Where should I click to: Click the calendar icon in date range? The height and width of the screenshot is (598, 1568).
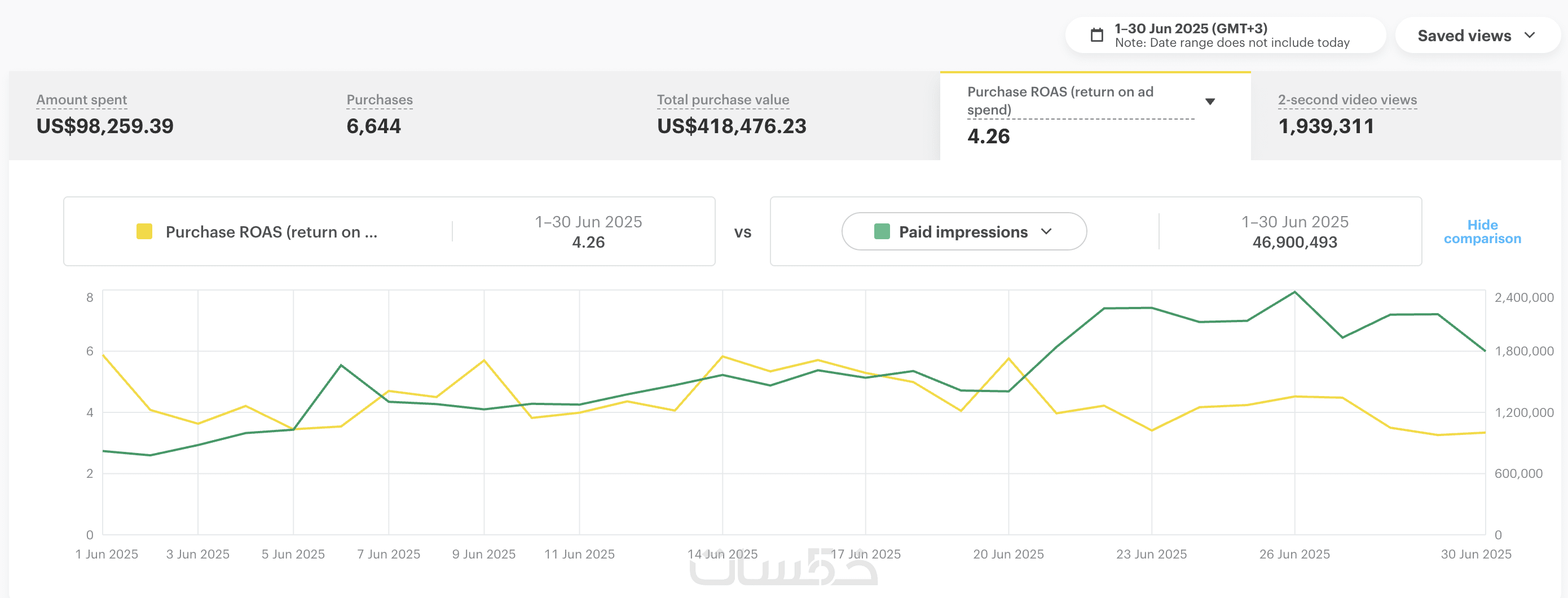tap(1096, 36)
